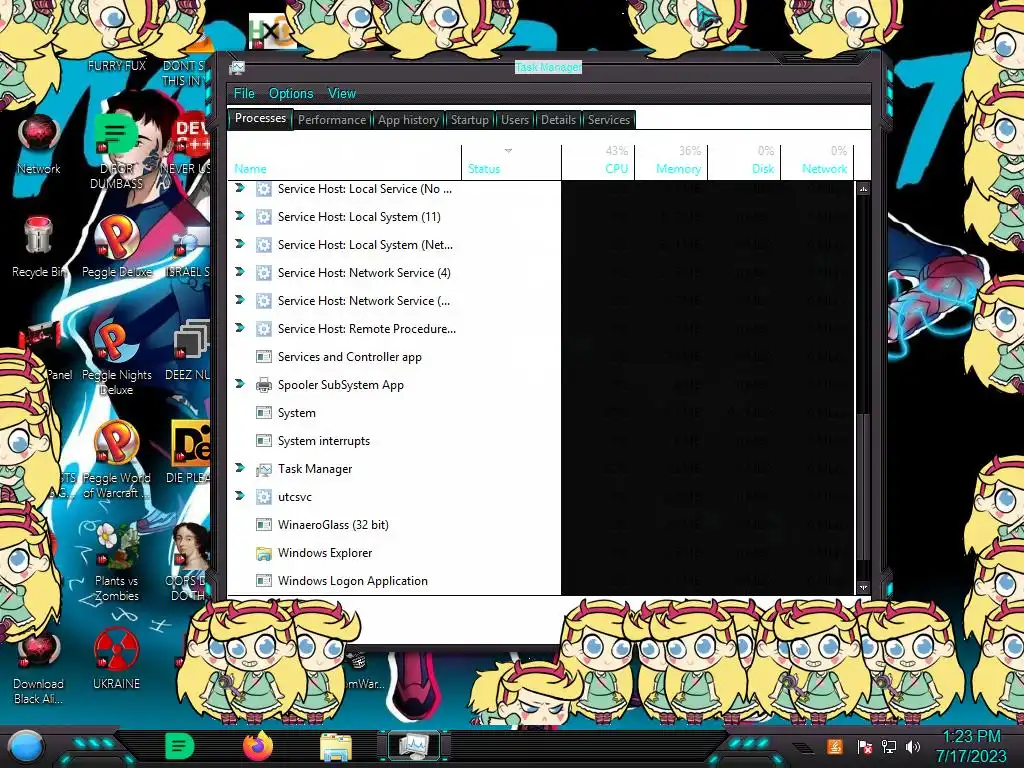The image size is (1024, 768).
Task: Open the Network desktop icon
Action: pyautogui.click(x=39, y=145)
